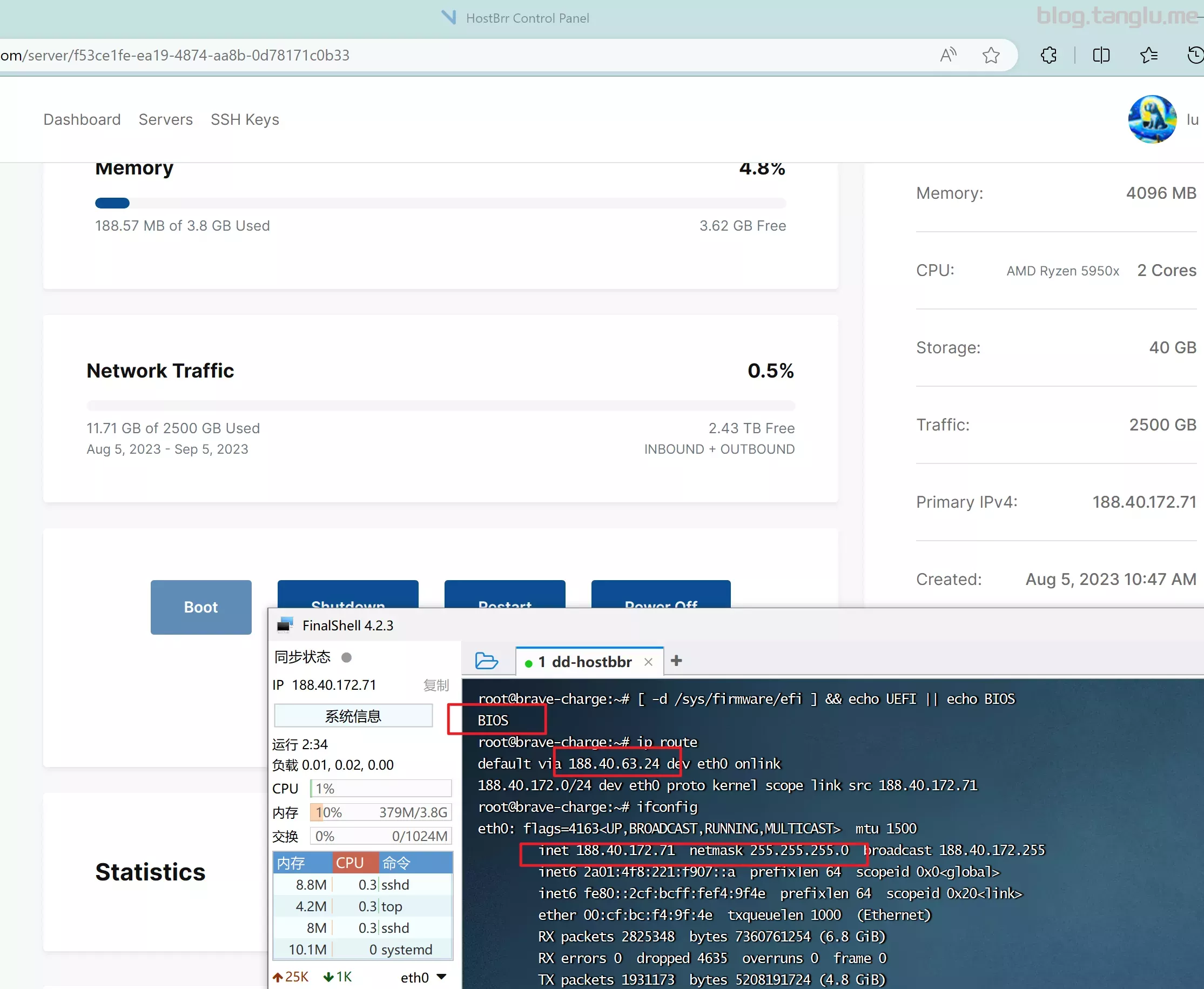Sort processes by the 内存 column header
Screen dimensions: 1204x989
pyautogui.click(x=303, y=863)
